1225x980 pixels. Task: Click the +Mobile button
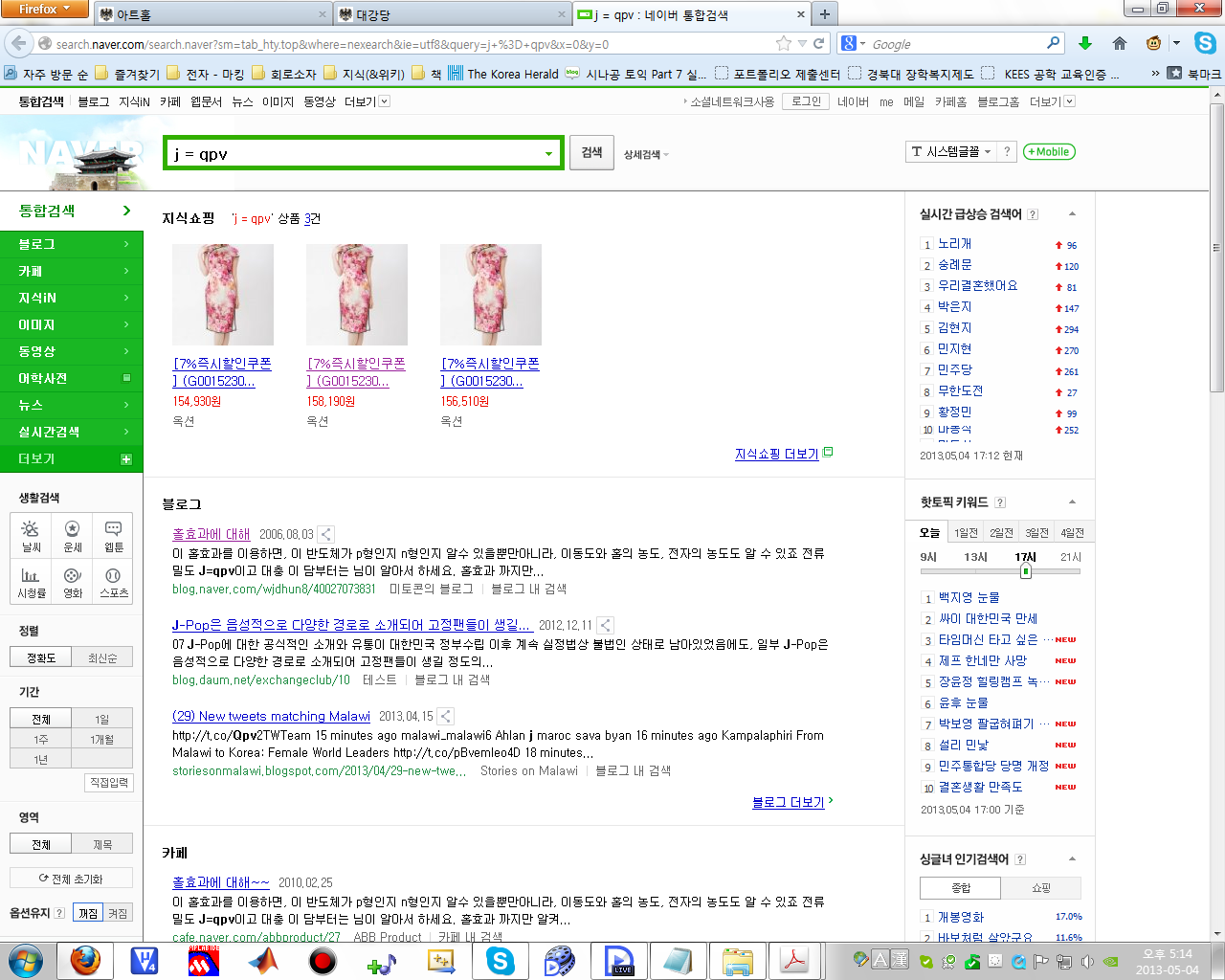pyautogui.click(x=1049, y=151)
